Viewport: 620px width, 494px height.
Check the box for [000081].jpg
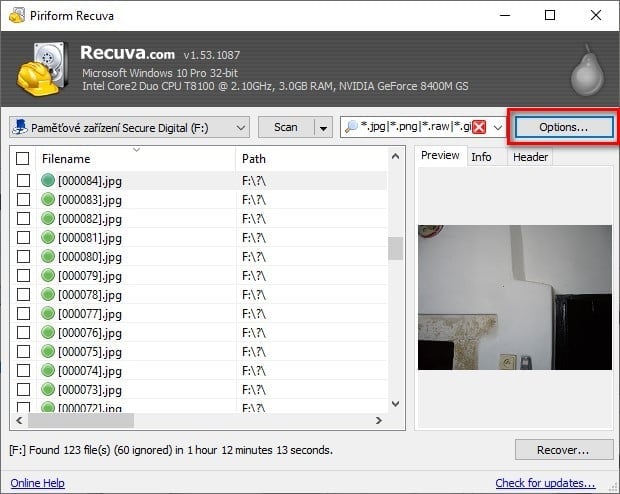pos(23,237)
